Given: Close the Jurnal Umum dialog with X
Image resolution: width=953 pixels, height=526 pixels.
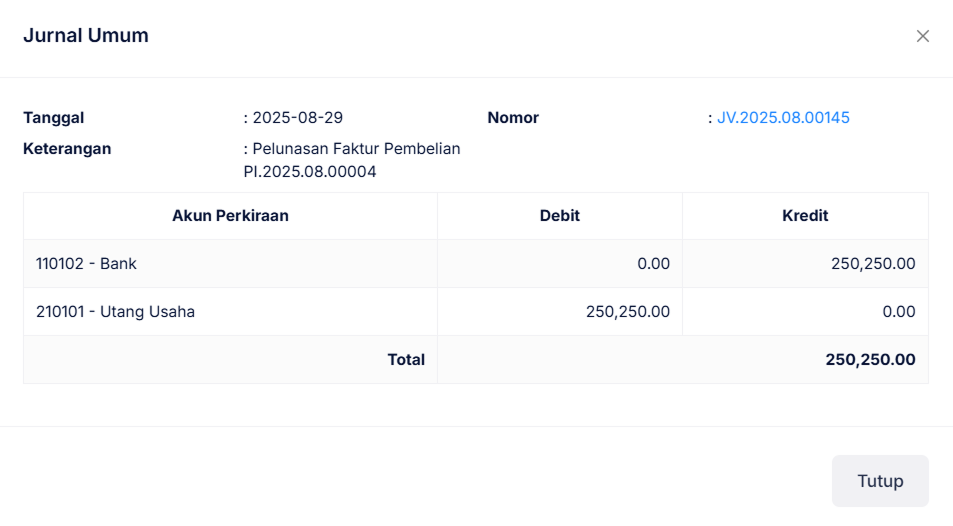Looking at the screenshot, I should [922, 36].
